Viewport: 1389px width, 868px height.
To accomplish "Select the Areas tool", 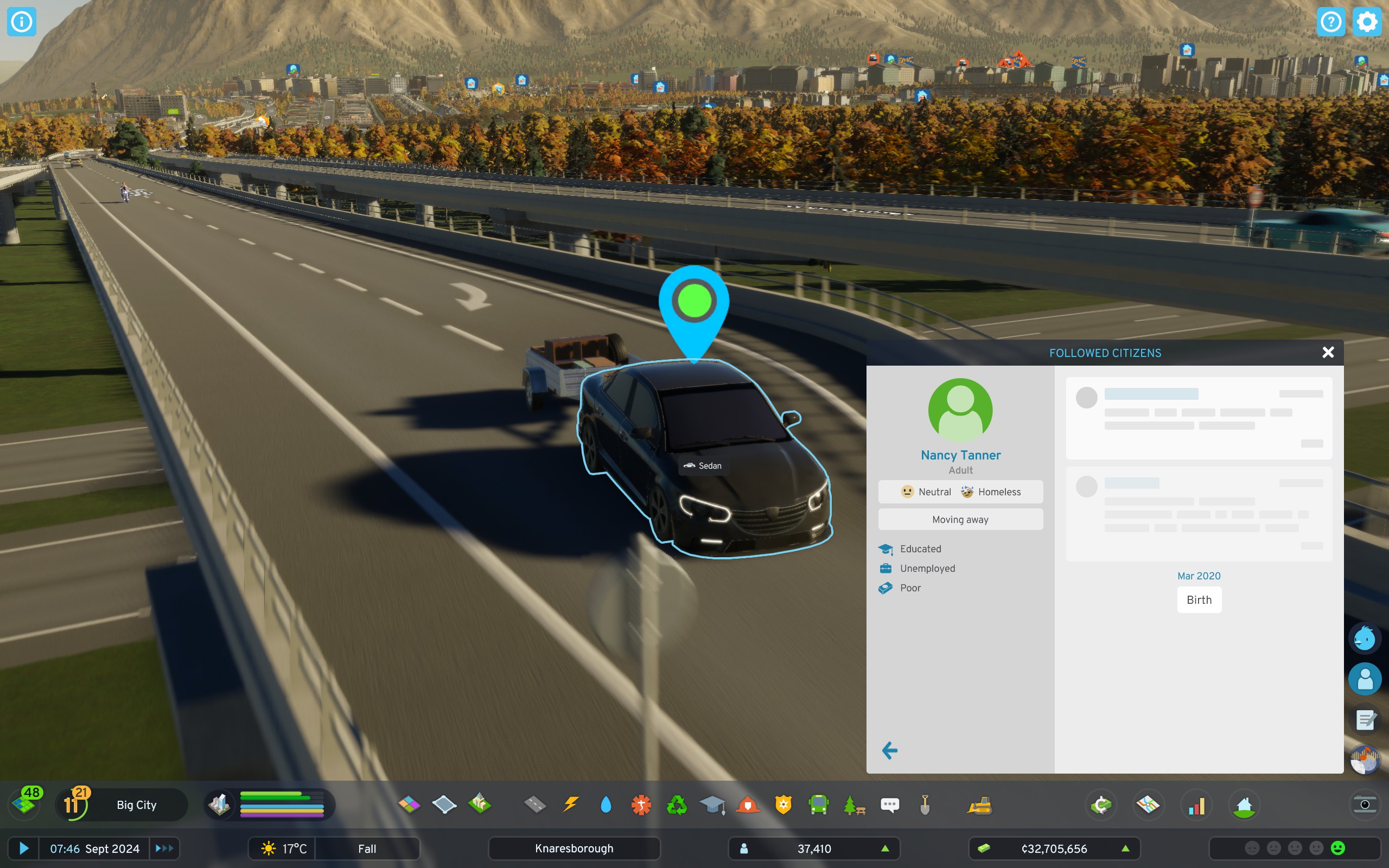I will click(444, 805).
